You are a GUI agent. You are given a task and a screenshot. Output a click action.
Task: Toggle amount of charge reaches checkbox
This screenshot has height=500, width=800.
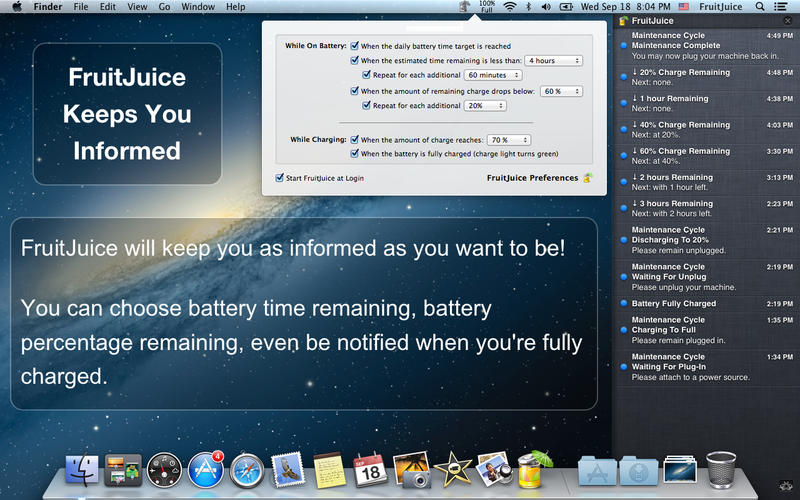click(x=355, y=139)
